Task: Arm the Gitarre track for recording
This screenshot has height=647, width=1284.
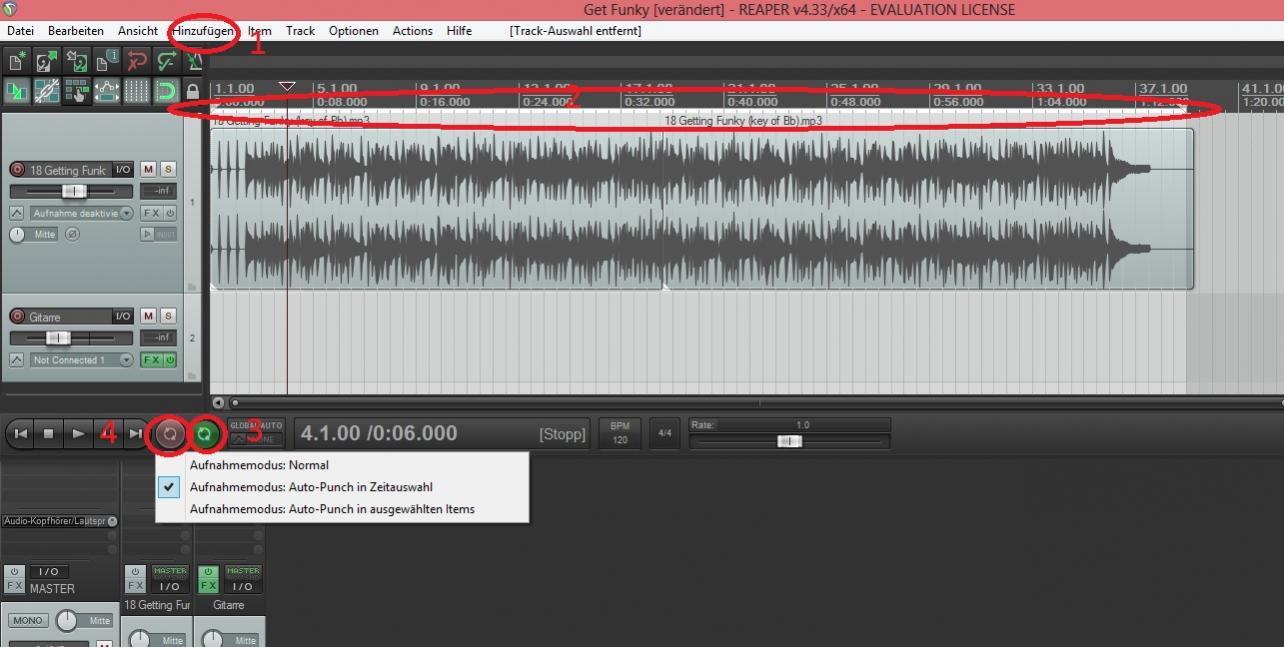Action: (17, 316)
